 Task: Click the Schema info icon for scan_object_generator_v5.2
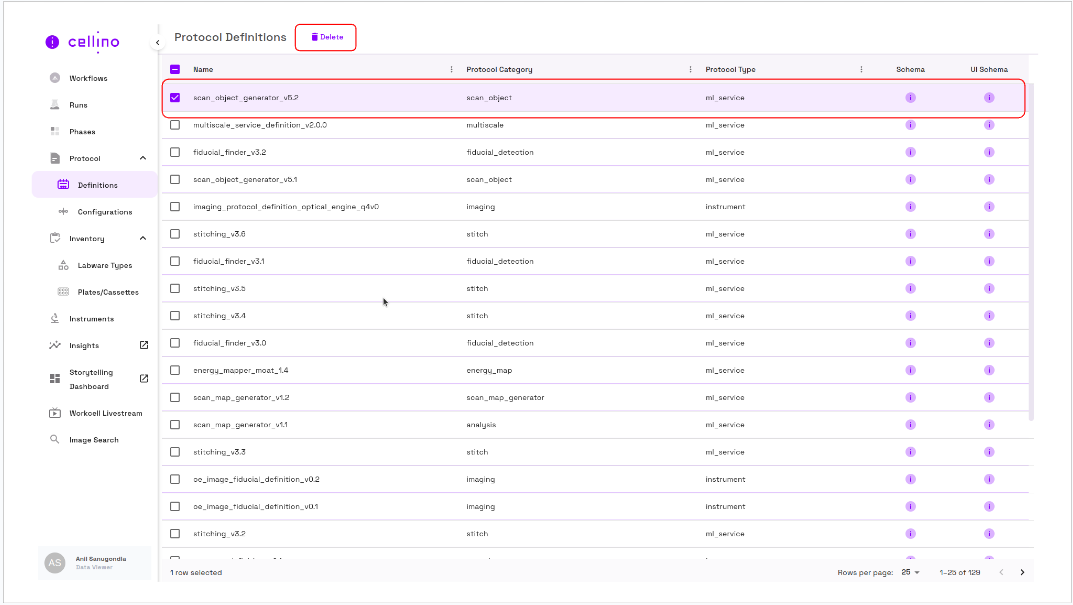point(910,98)
